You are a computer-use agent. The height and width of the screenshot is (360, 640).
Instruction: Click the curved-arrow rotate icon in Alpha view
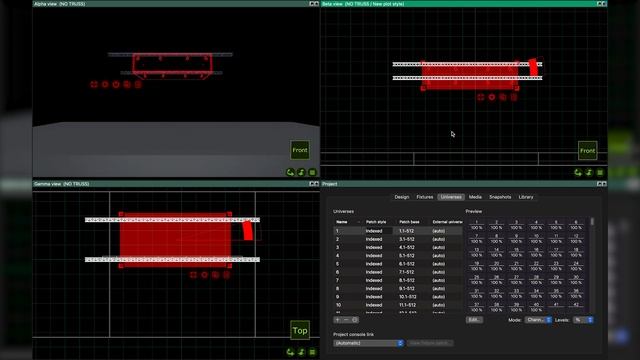point(290,172)
